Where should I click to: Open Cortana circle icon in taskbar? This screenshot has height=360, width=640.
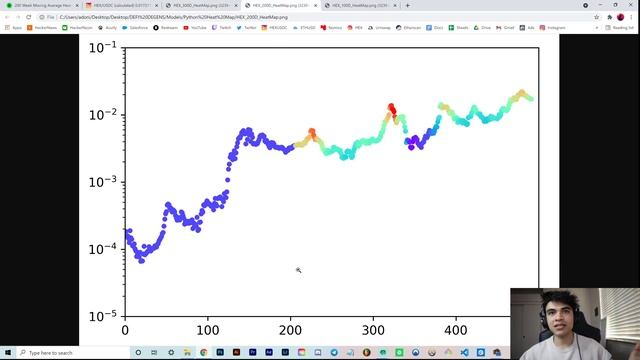tap(138, 353)
